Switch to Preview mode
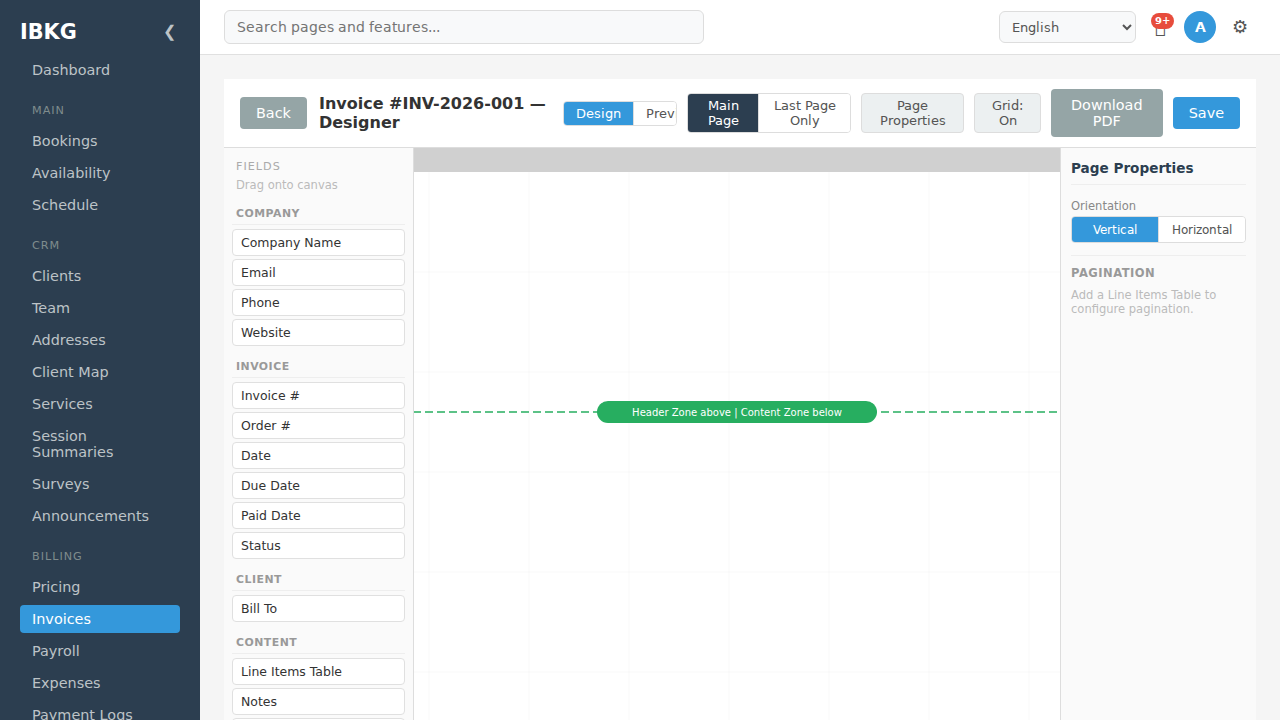 point(656,113)
